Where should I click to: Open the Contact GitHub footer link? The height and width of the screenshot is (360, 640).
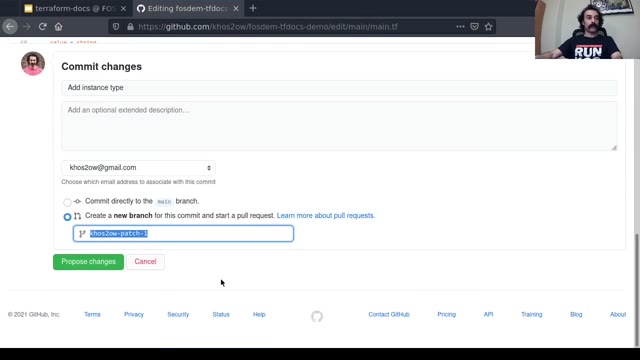point(389,314)
